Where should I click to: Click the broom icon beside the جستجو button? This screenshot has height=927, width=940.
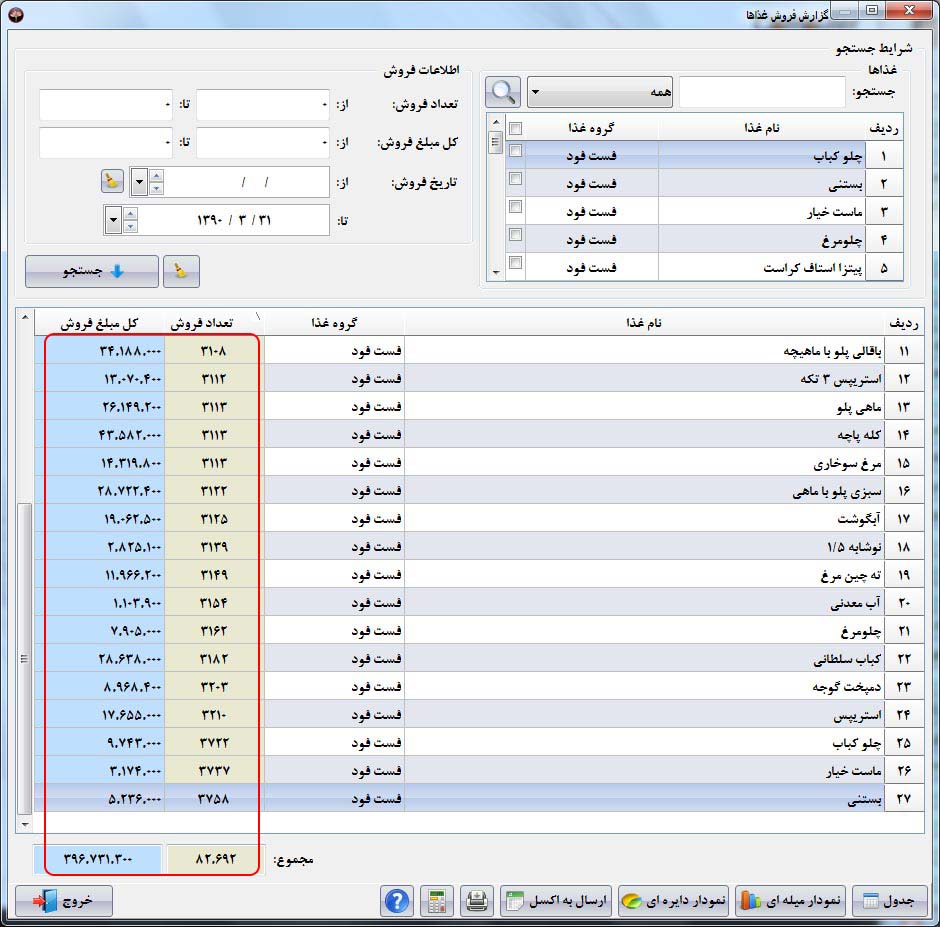click(181, 271)
